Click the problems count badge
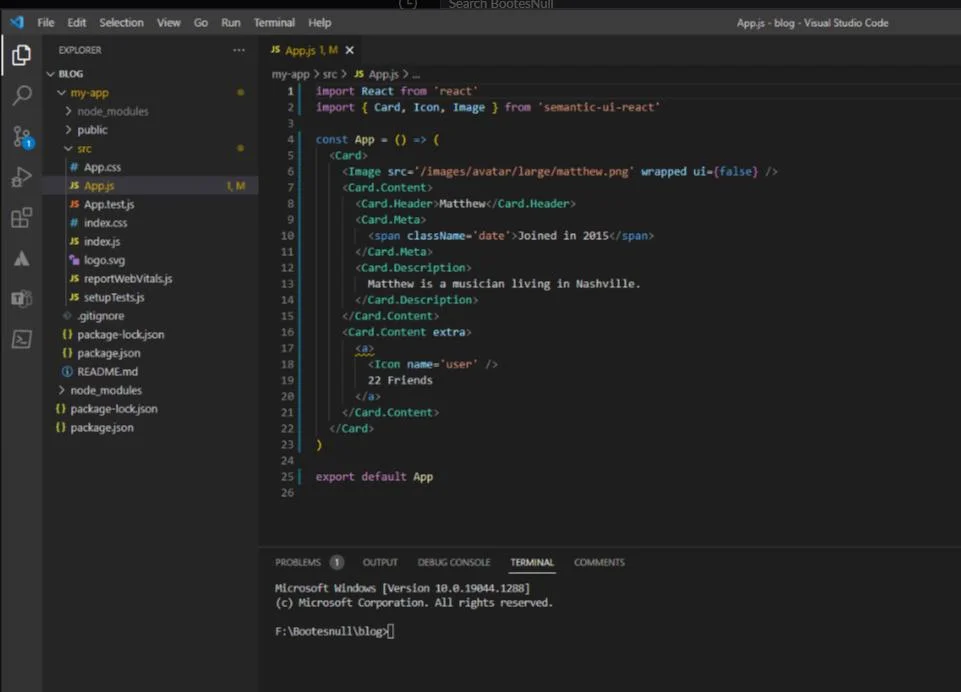The image size is (961, 692). [x=336, y=563]
